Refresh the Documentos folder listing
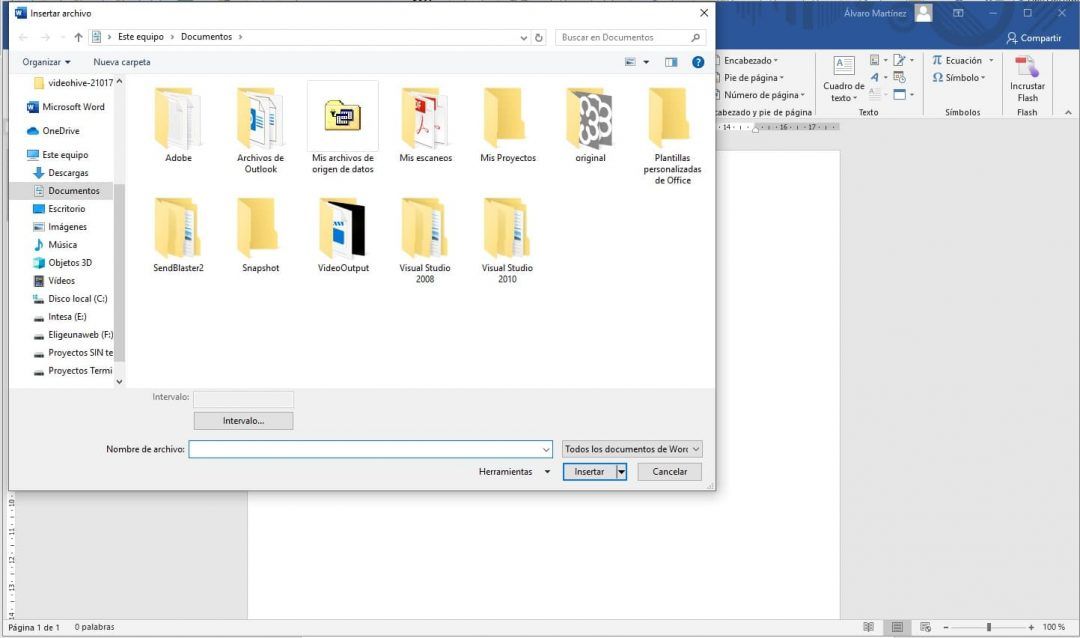The width and height of the screenshot is (1080, 638). tap(539, 37)
